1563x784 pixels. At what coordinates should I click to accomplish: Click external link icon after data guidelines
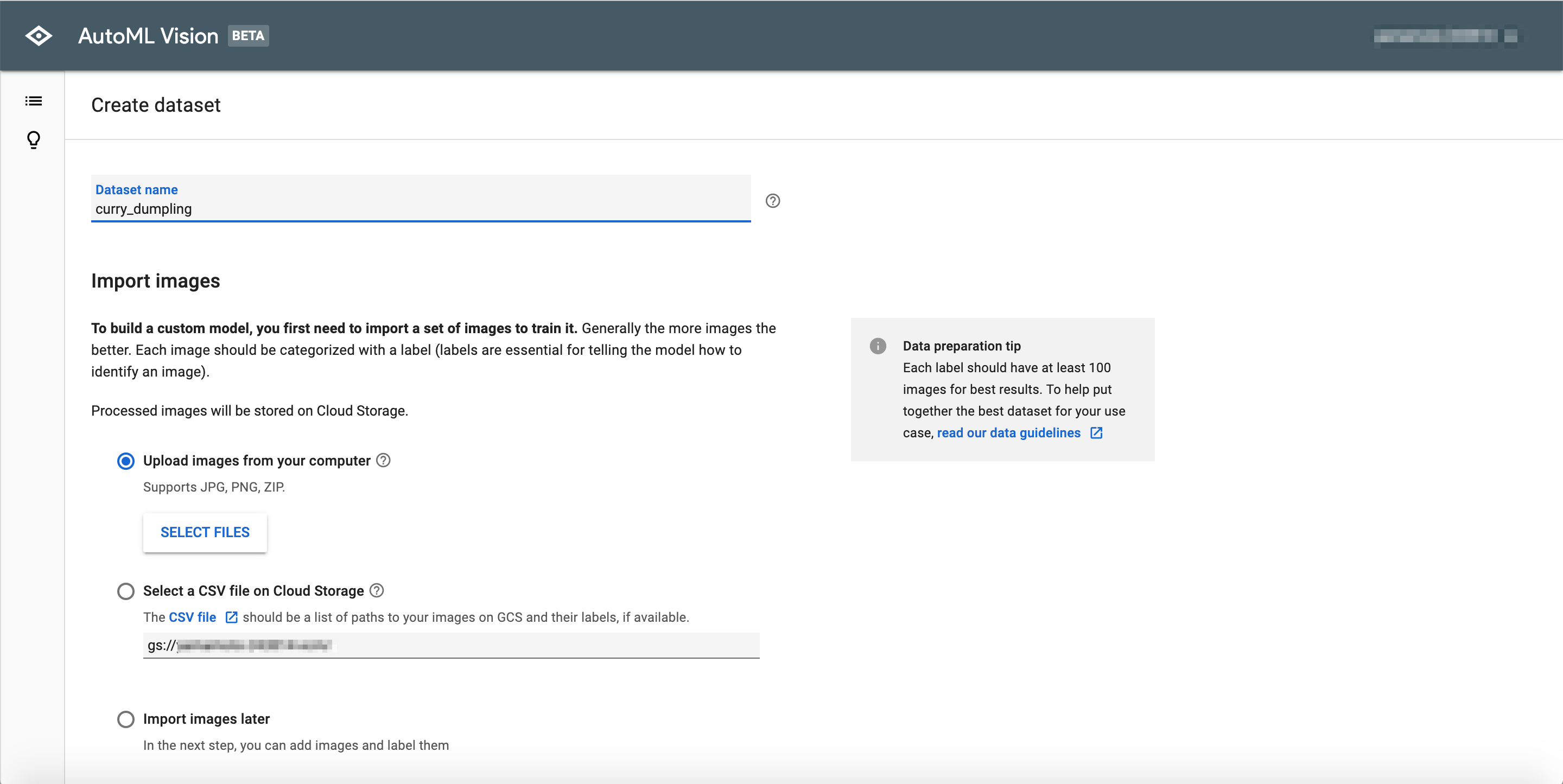pos(1096,432)
